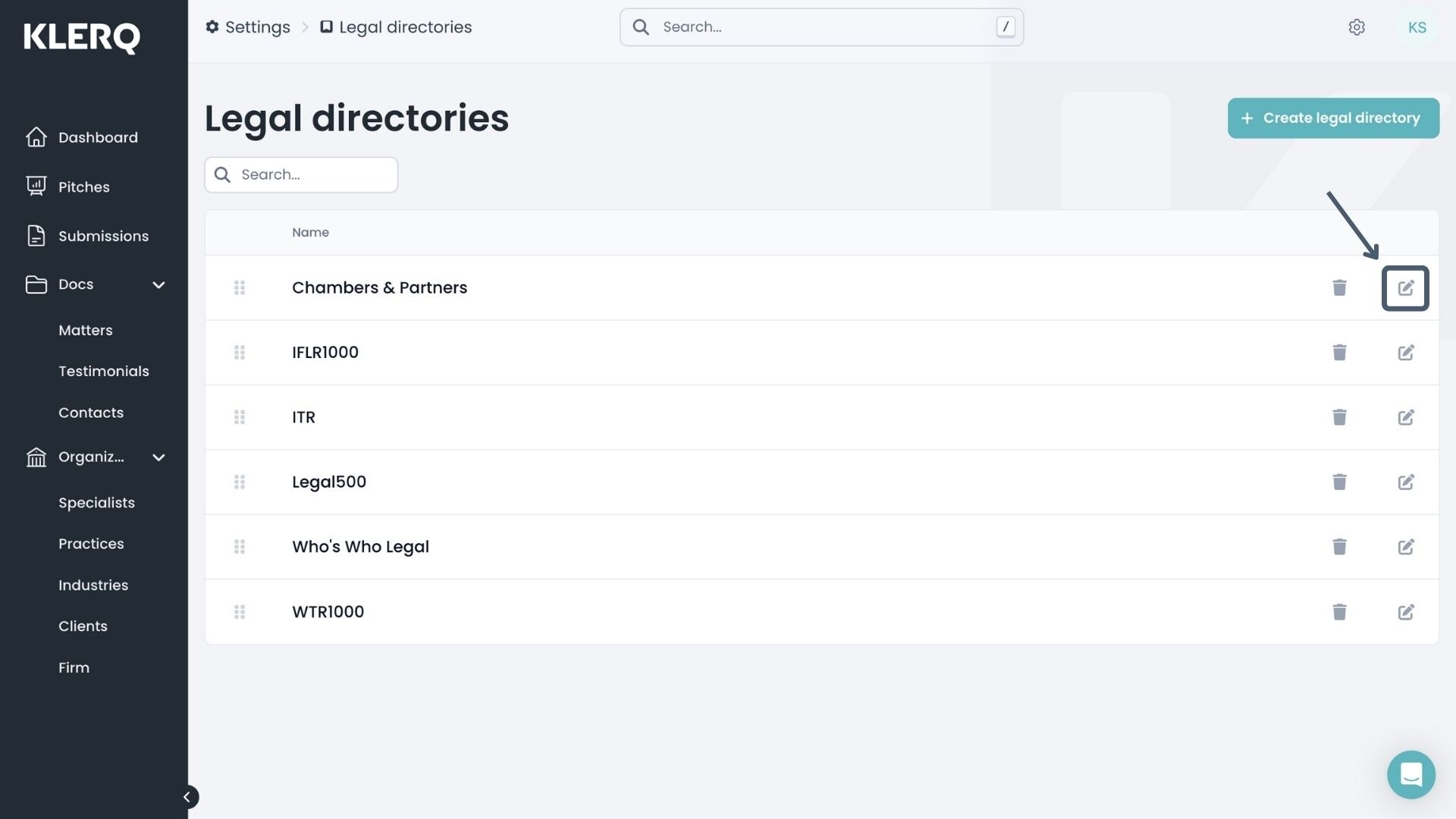Navigate to Testimonials

(x=104, y=372)
